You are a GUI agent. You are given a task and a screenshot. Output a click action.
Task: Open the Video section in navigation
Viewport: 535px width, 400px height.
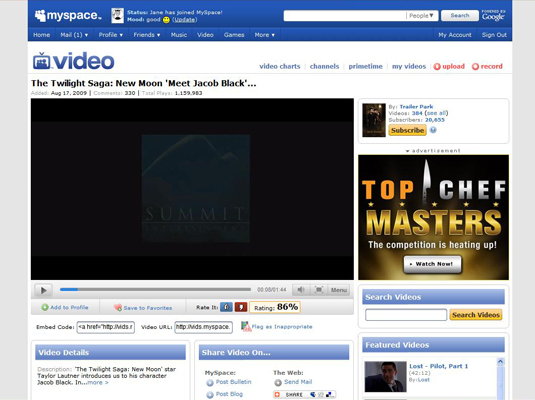205,35
